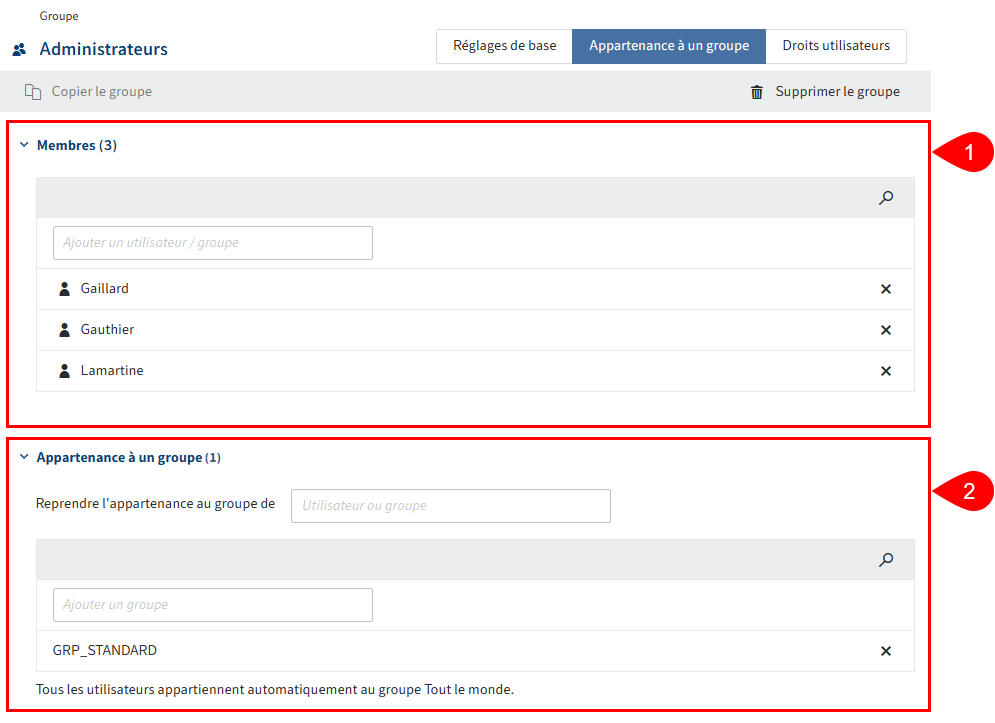The height and width of the screenshot is (723, 995).
Task: Click the Administrateurs group icon
Action: [x=20, y=50]
